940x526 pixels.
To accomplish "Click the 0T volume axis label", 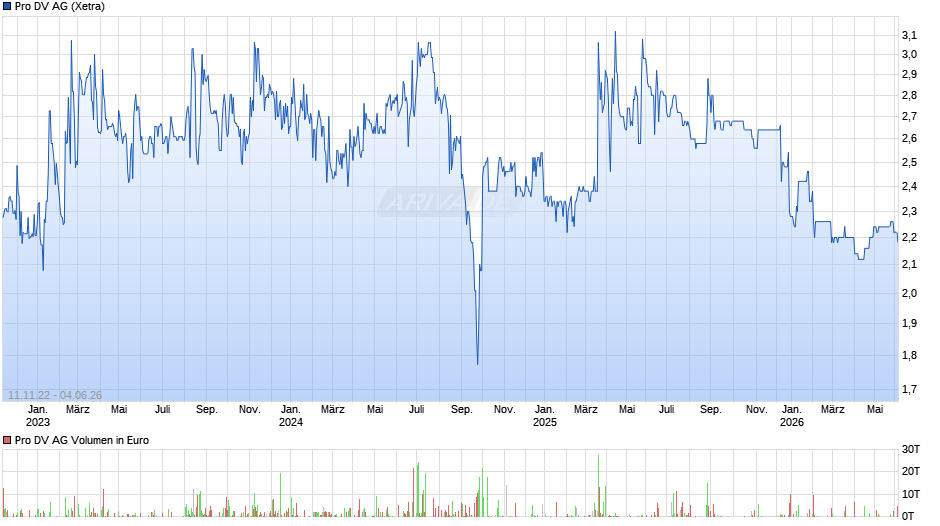I will [908, 516].
